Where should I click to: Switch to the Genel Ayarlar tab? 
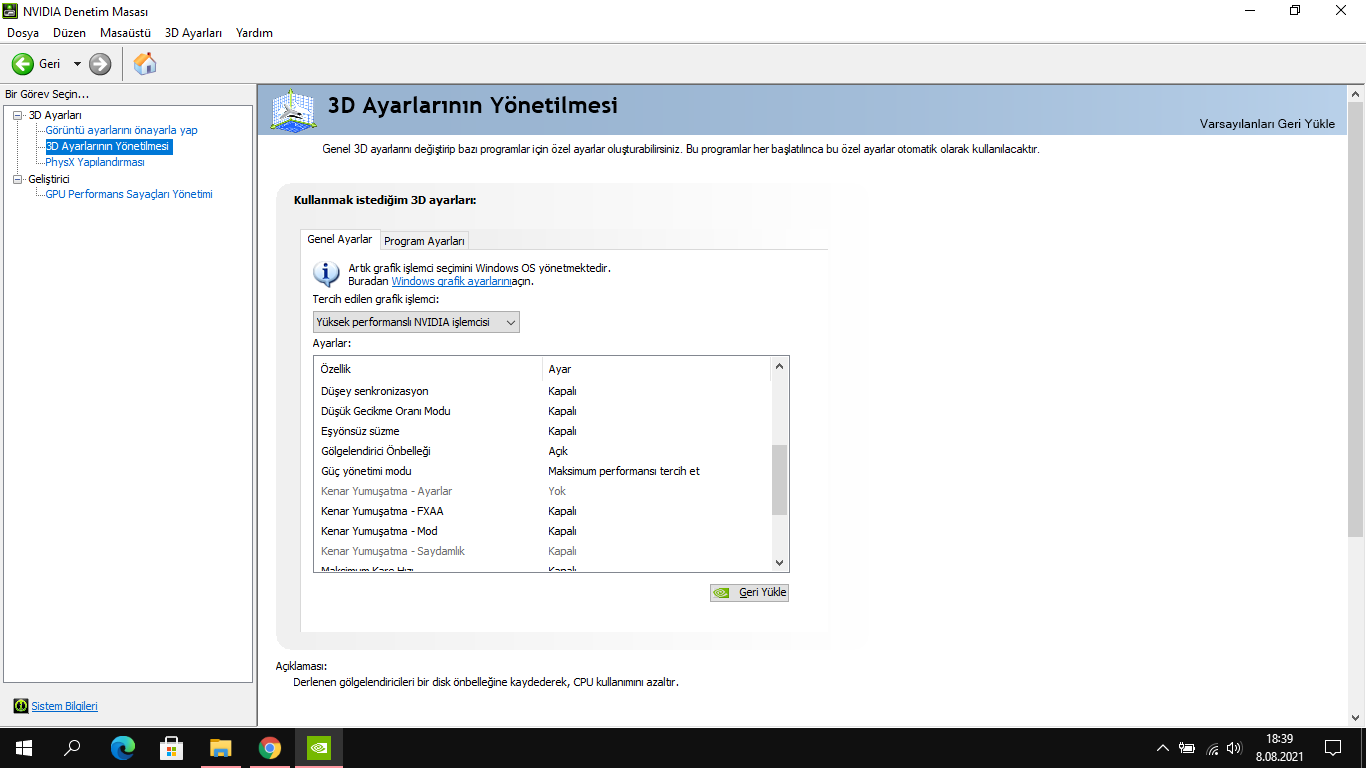[x=340, y=240]
